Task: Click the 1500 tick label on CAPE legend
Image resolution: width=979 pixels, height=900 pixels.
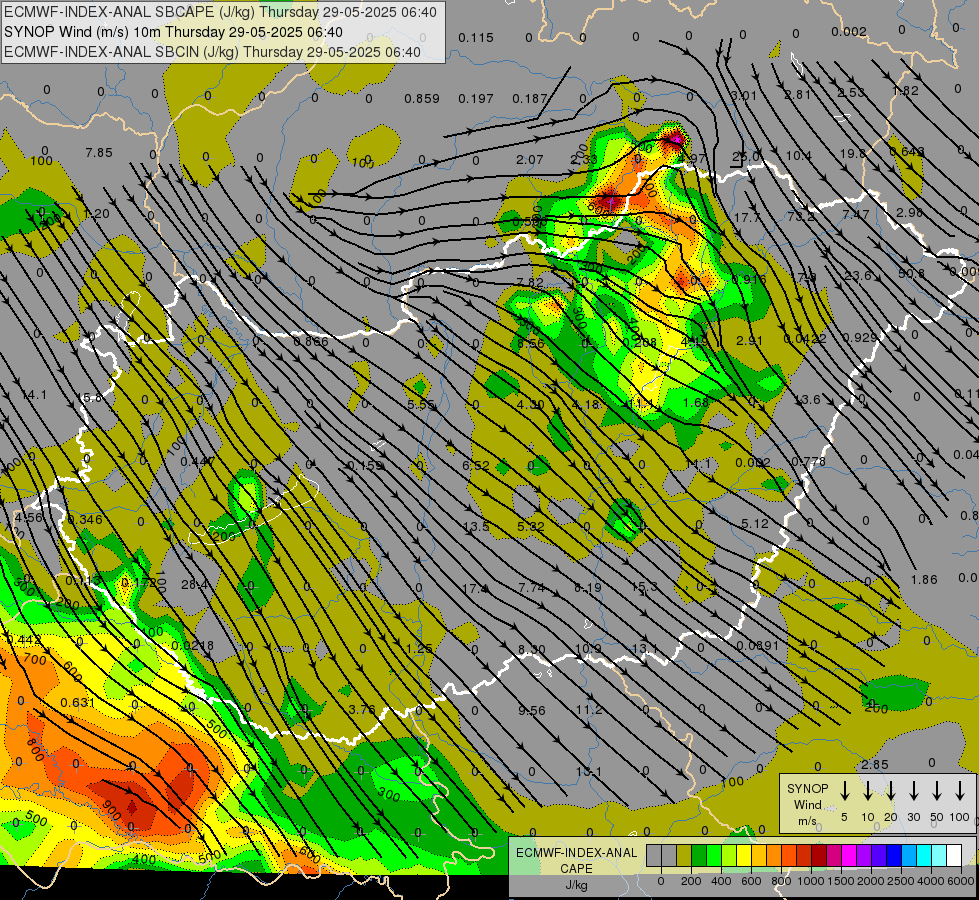Action: pos(840,881)
